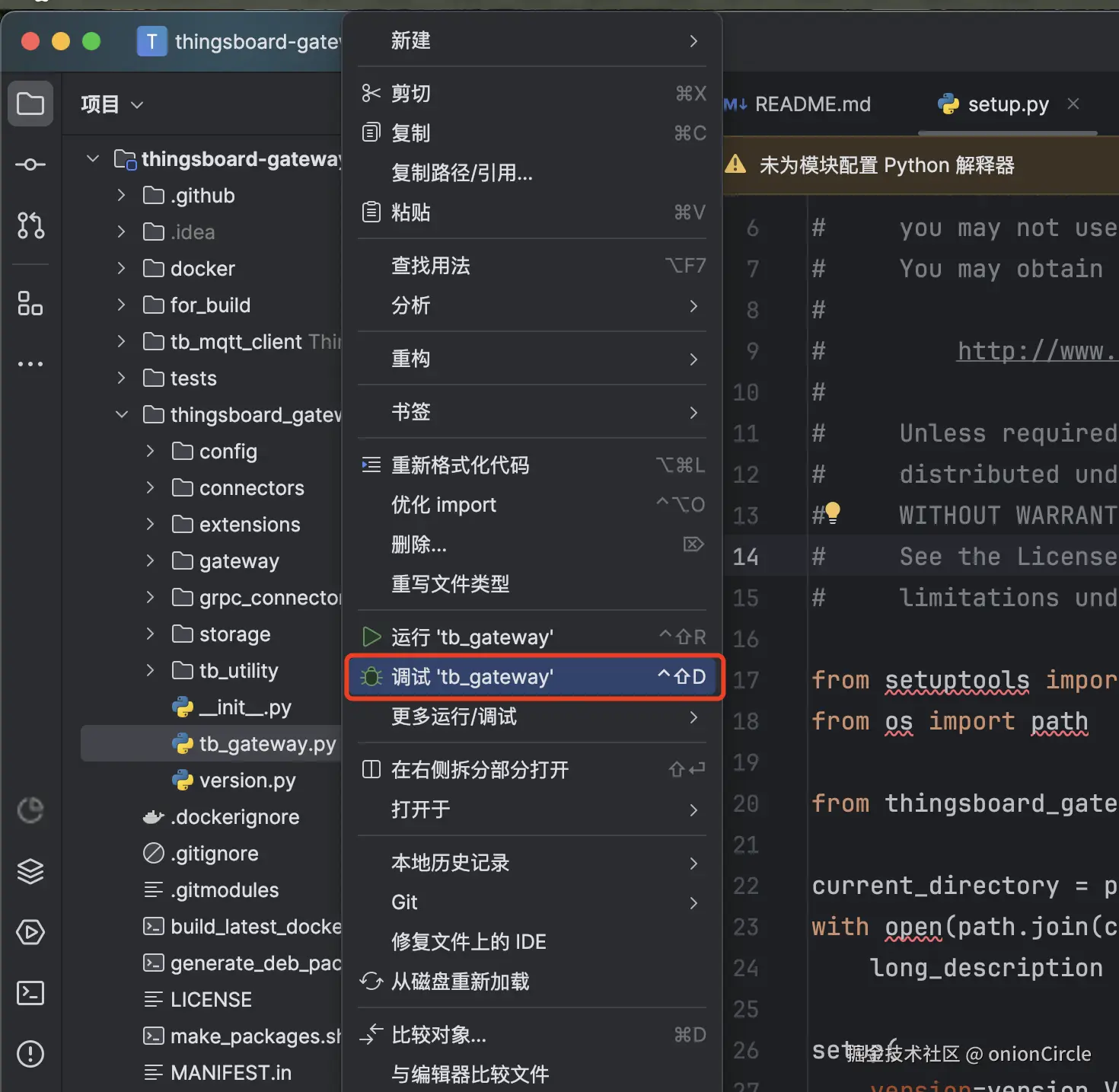This screenshot has height=1092, width=1119.
Task: Click the compare icon beside 比较对象...
Action: 371,1034
